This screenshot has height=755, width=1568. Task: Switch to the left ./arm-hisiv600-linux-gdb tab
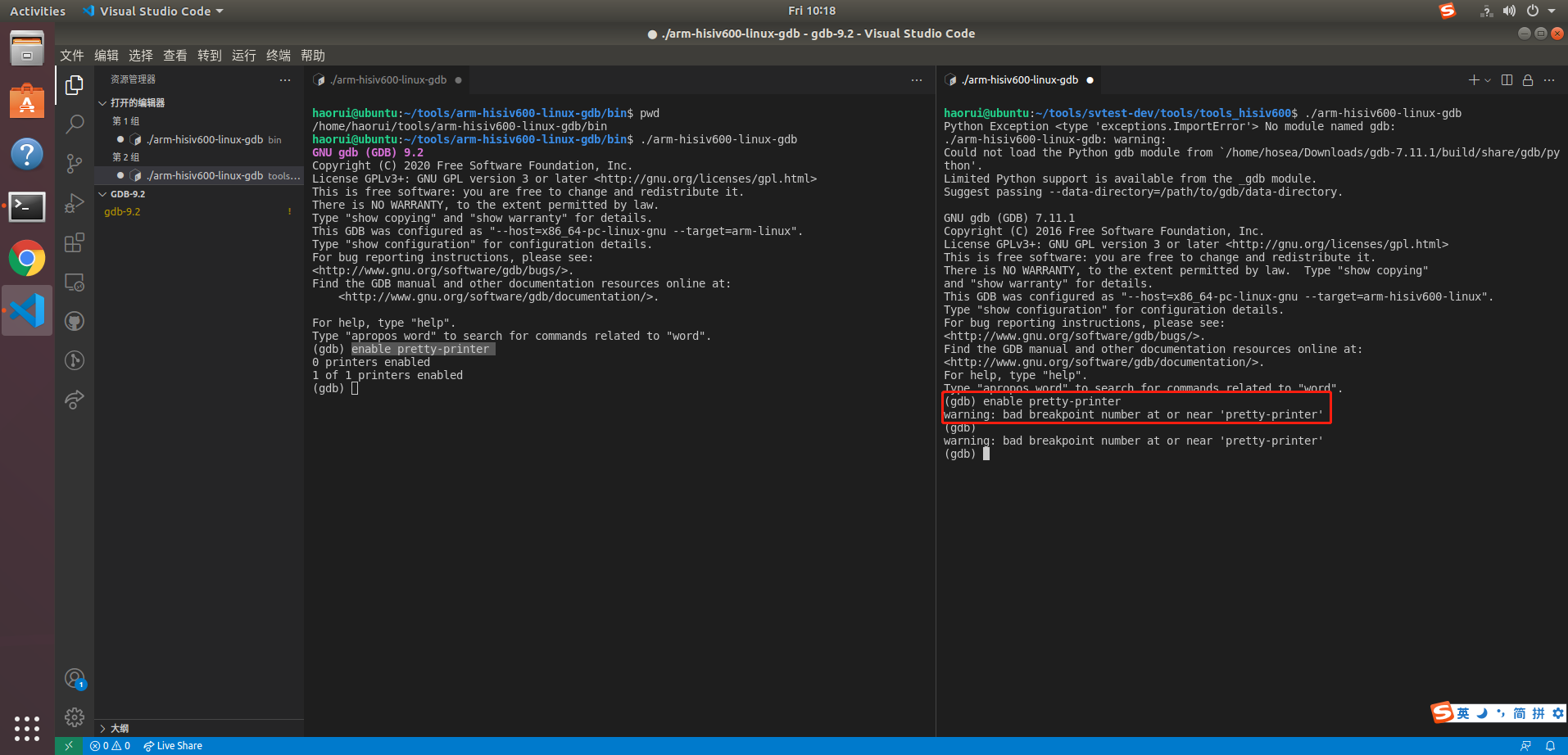coord(387,80)
